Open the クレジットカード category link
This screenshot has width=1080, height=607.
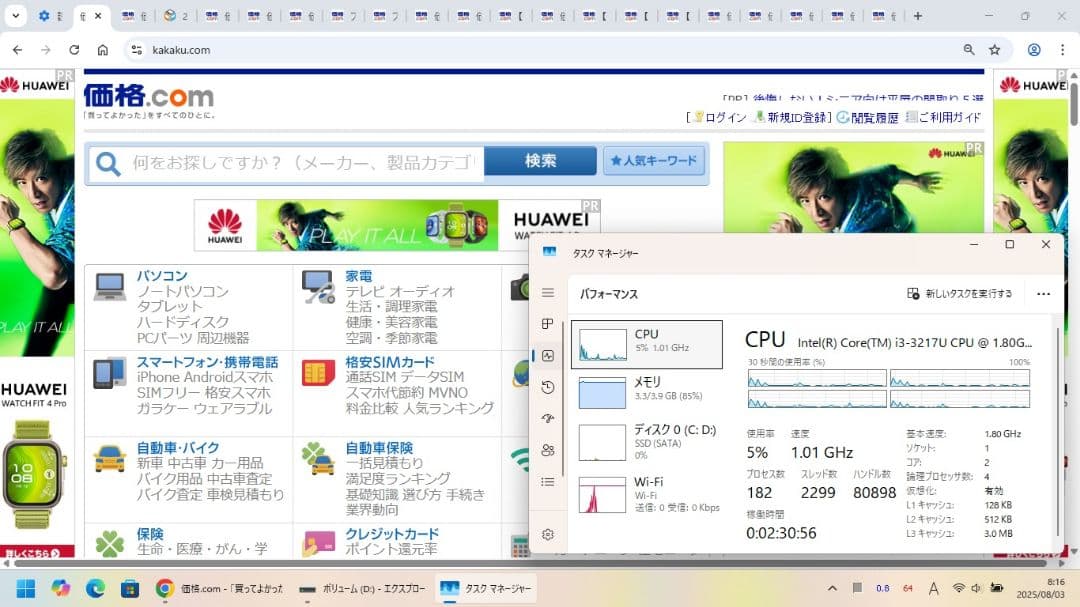pos(392,534)
